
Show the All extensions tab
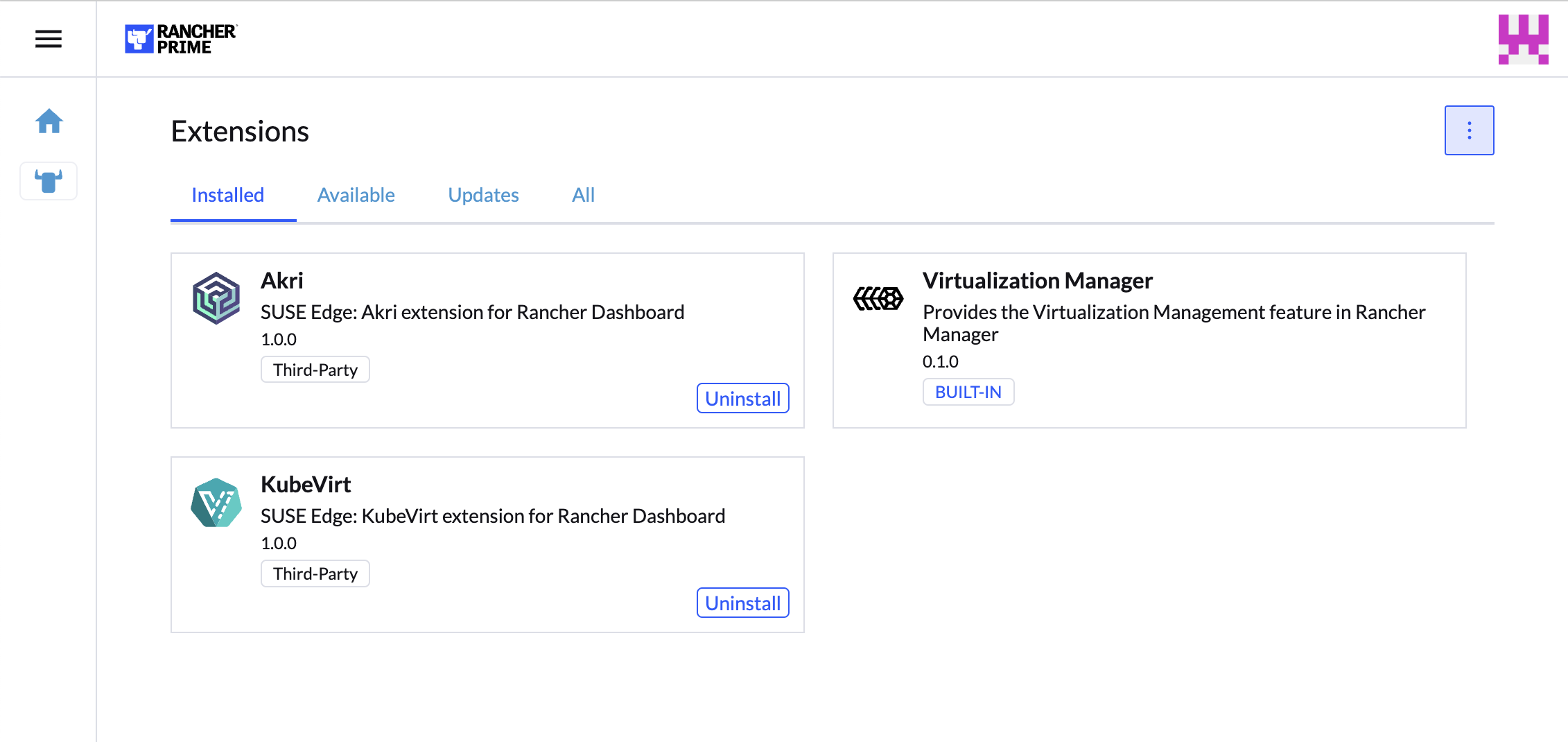[x=583, y=195]
